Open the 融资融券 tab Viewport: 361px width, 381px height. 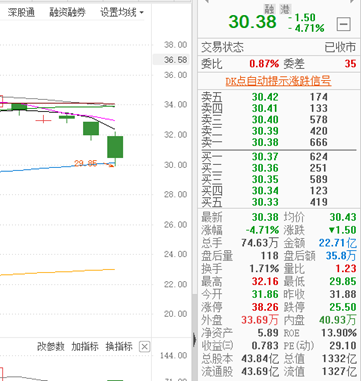(67, 13)
